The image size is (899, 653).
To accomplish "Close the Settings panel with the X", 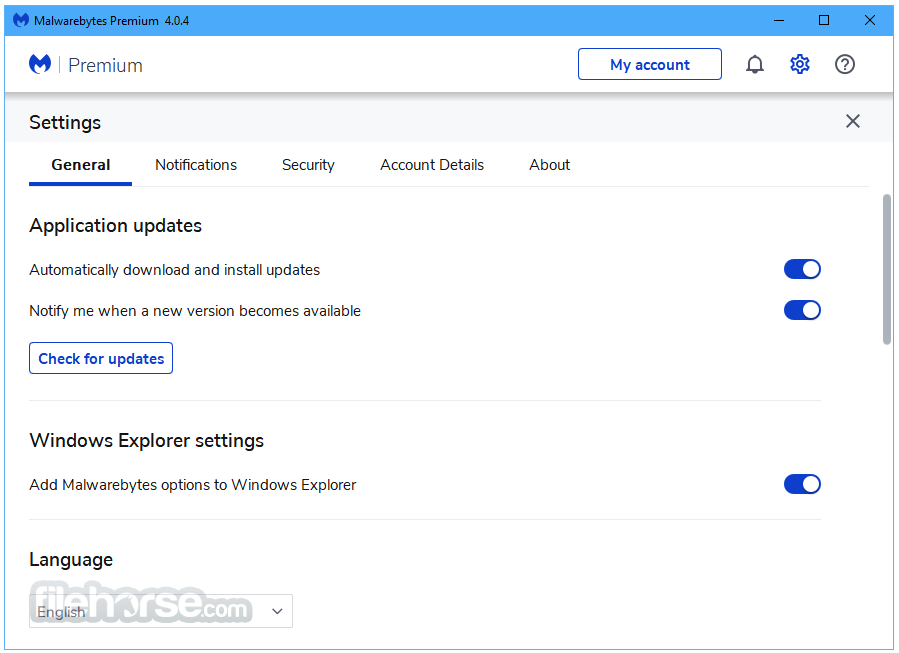I will (853, 121).
